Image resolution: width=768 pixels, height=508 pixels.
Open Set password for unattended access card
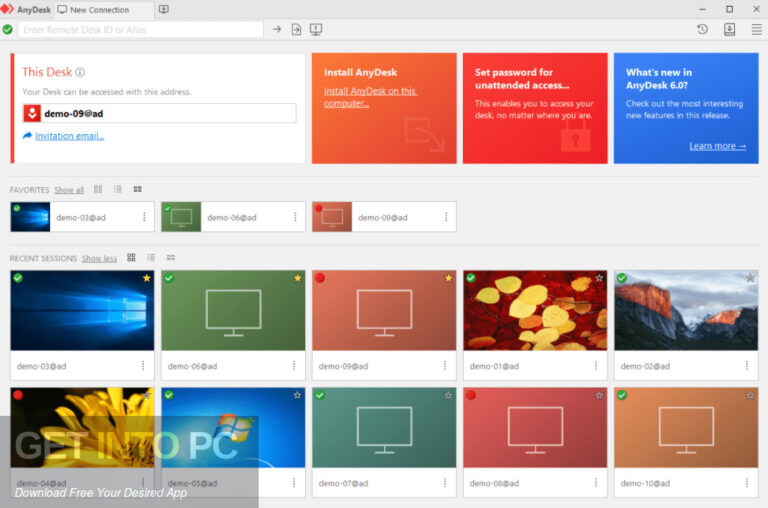pos(535,108)
